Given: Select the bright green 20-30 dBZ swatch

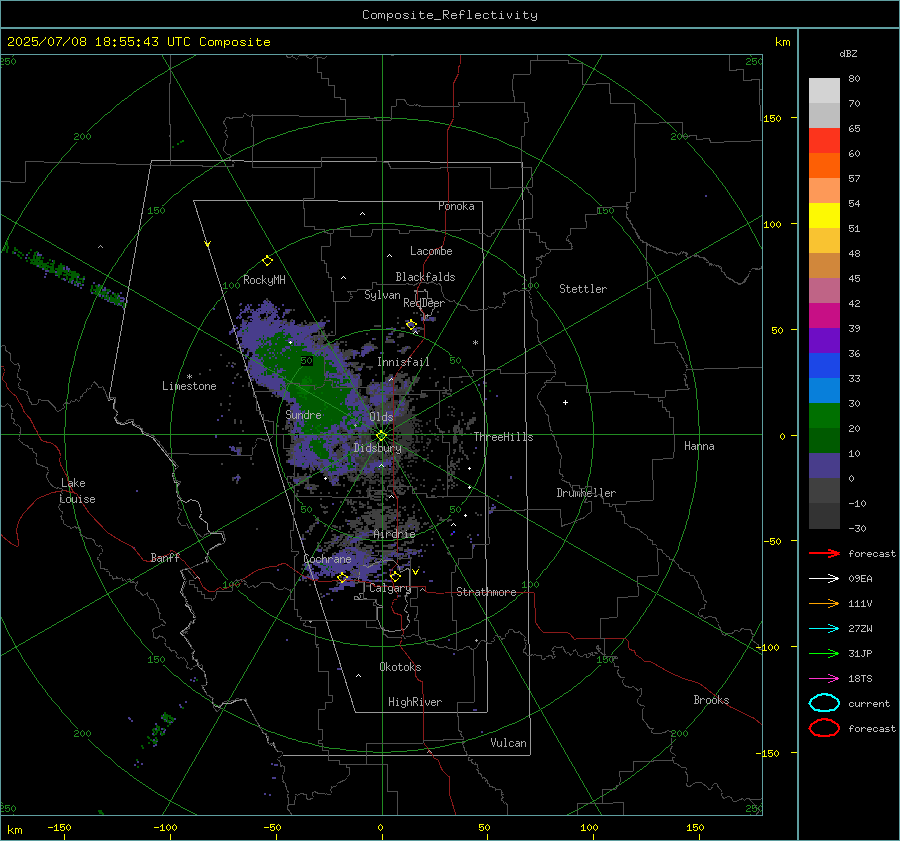Looking at the screenshot, I should [x=824, y=415].
